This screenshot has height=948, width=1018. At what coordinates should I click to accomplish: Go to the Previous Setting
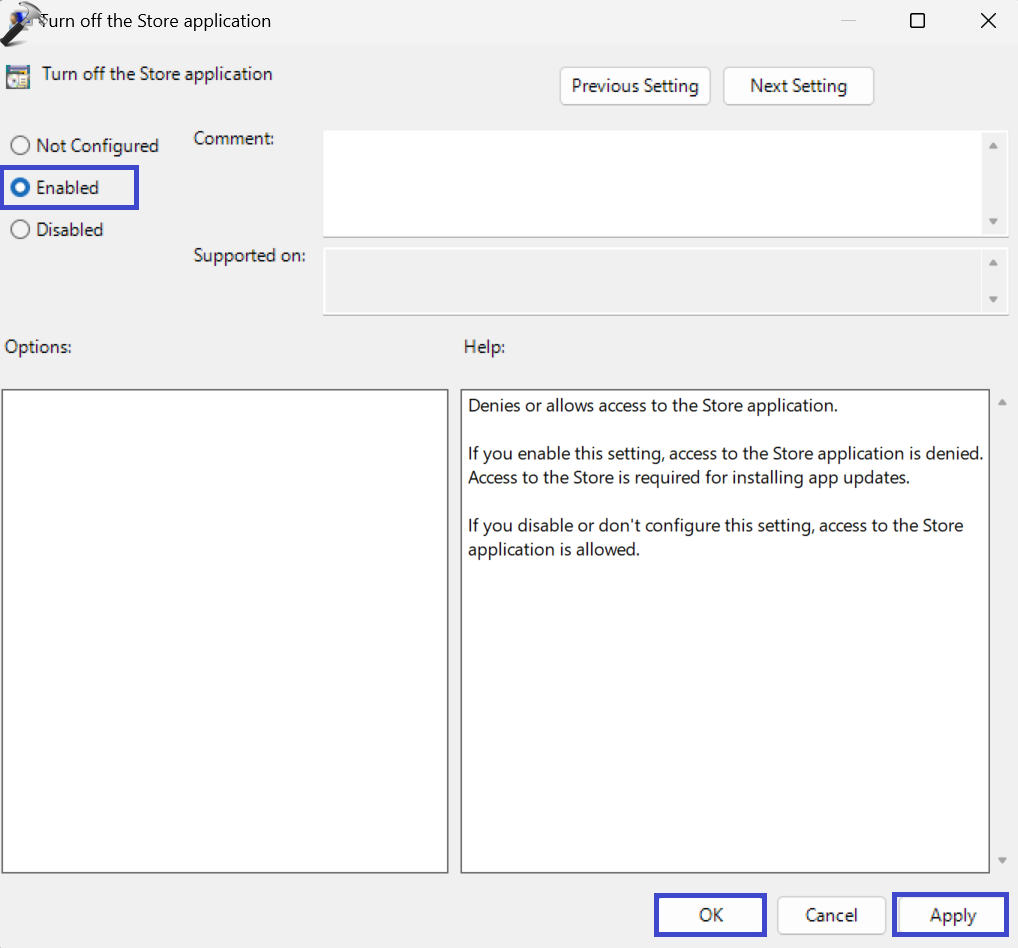635,86
